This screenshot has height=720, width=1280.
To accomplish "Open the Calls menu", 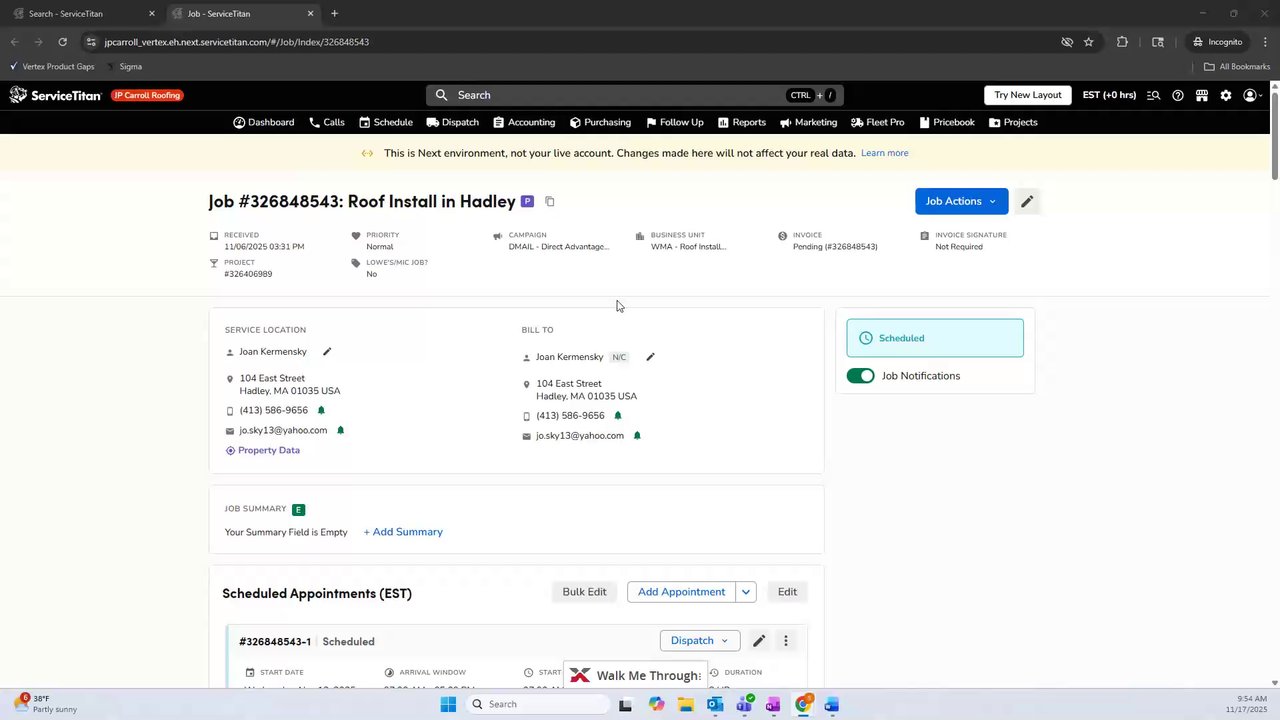I will [x=327, y=122].
